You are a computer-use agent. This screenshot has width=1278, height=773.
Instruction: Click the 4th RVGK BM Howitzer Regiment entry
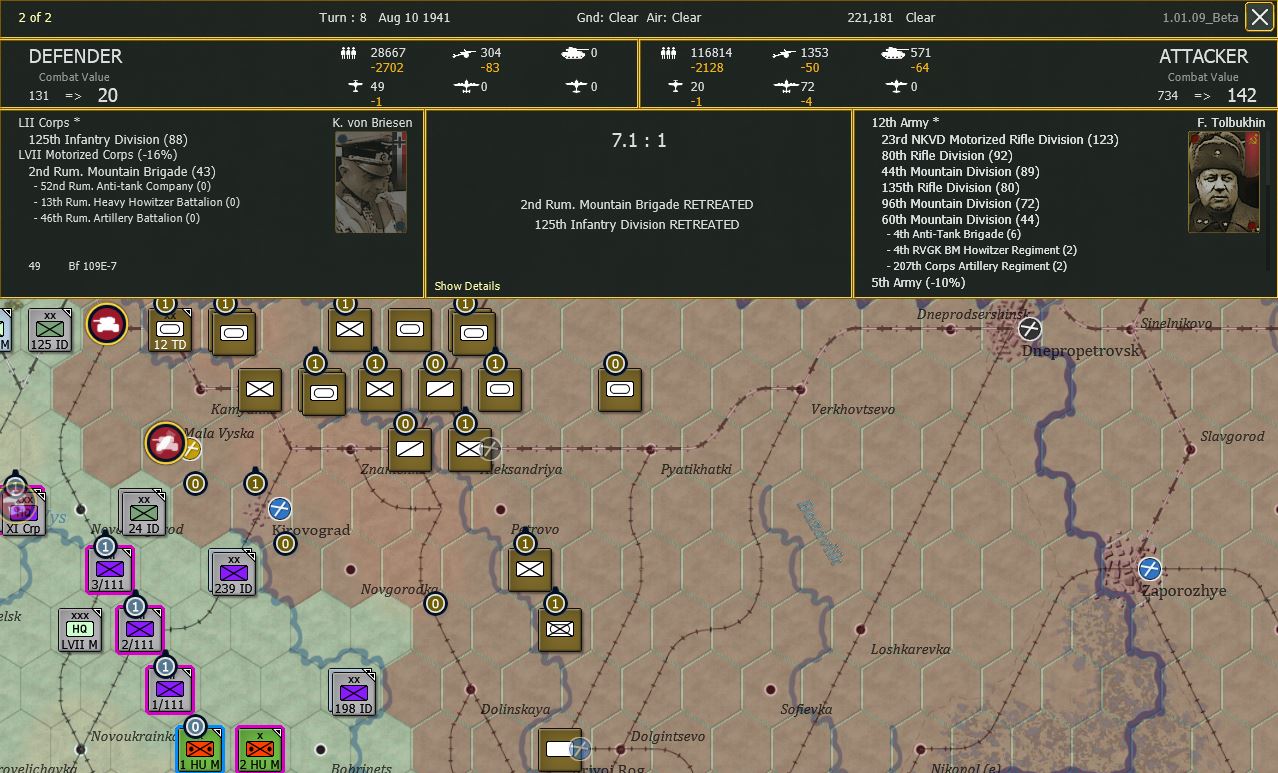tap(982, 250)
